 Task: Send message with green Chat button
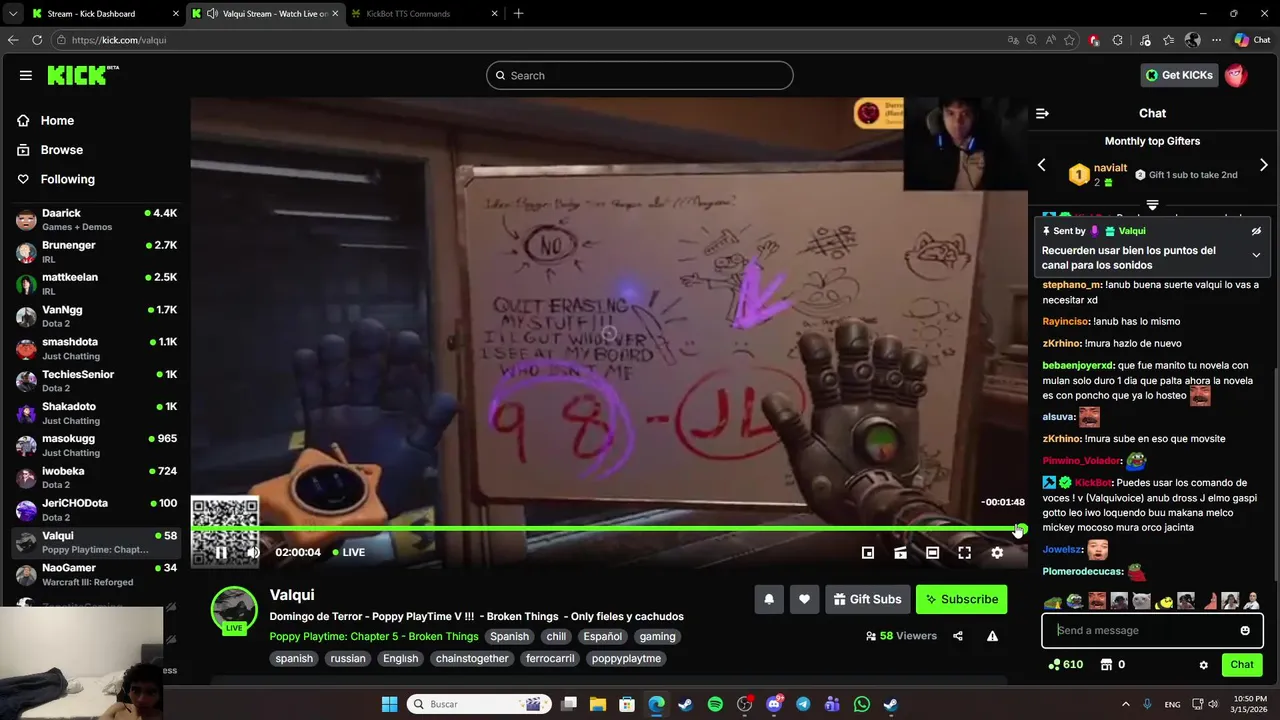(x=1242, y=664)
